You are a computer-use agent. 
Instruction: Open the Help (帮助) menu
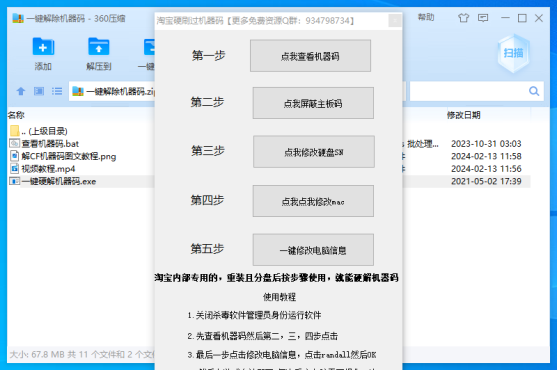coord(426,17)
